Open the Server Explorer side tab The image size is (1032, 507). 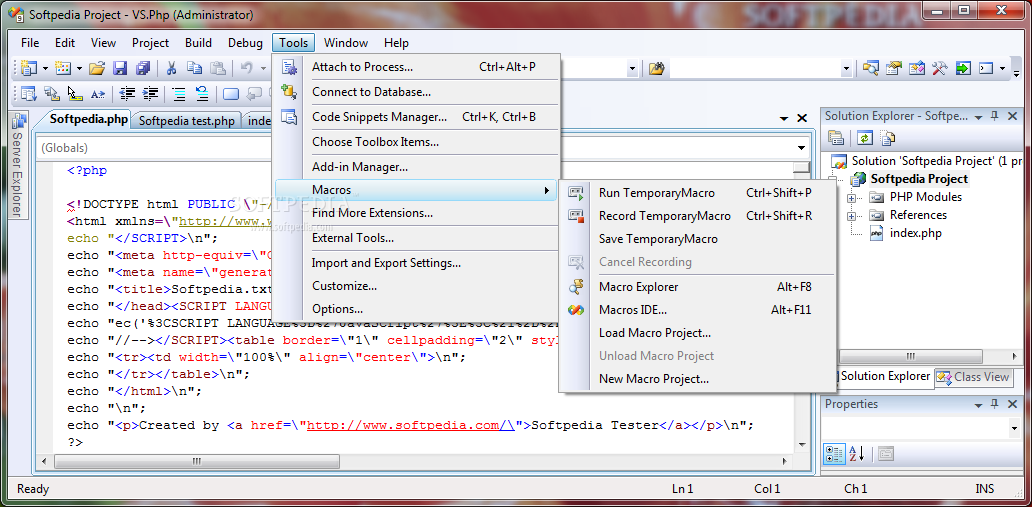pos(18,166)
